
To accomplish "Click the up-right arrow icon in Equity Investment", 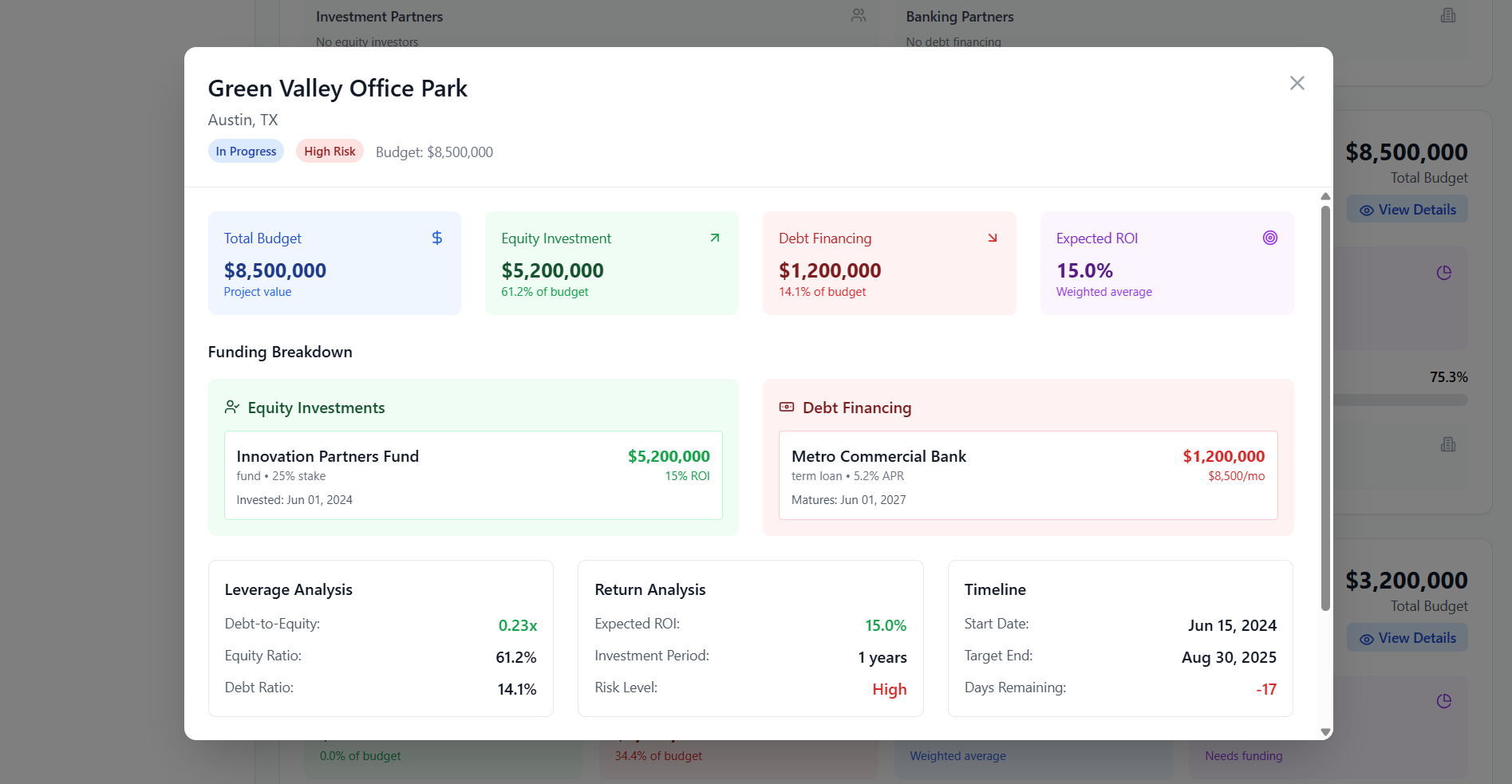I will click(x=714, y=238).
